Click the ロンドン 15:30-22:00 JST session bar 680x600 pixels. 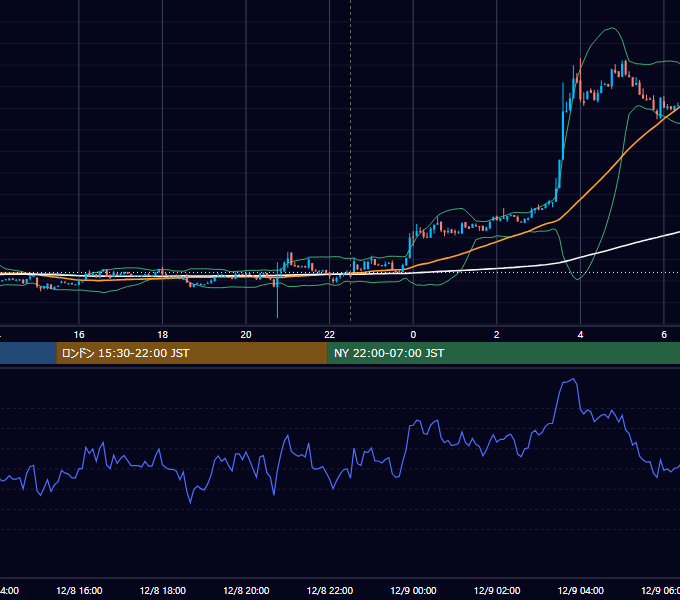click(192, 353)
